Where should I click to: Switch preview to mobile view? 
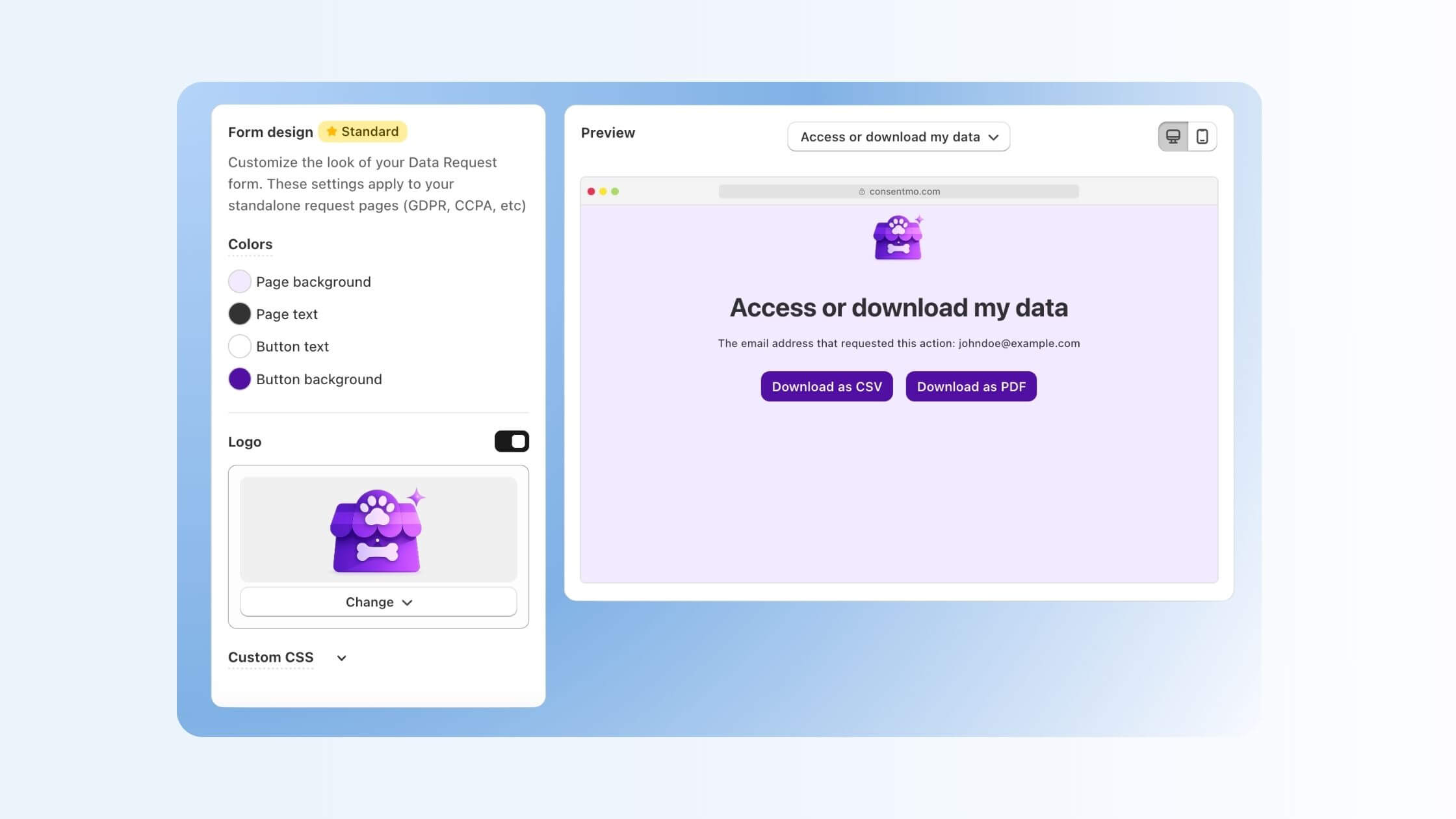[x=1202, y=136]
